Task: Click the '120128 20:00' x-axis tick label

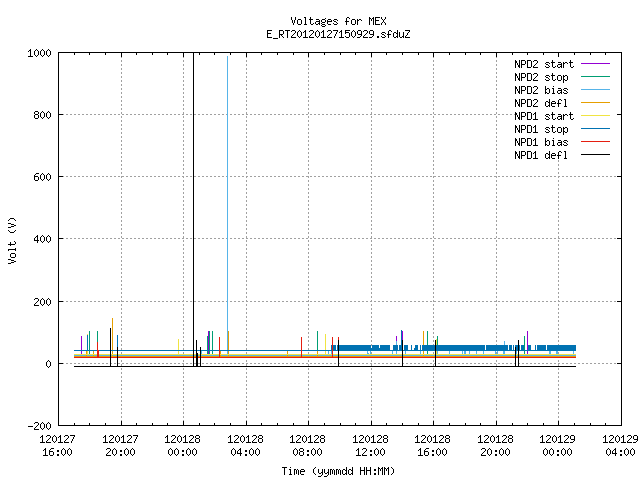Action: point(495,446)
